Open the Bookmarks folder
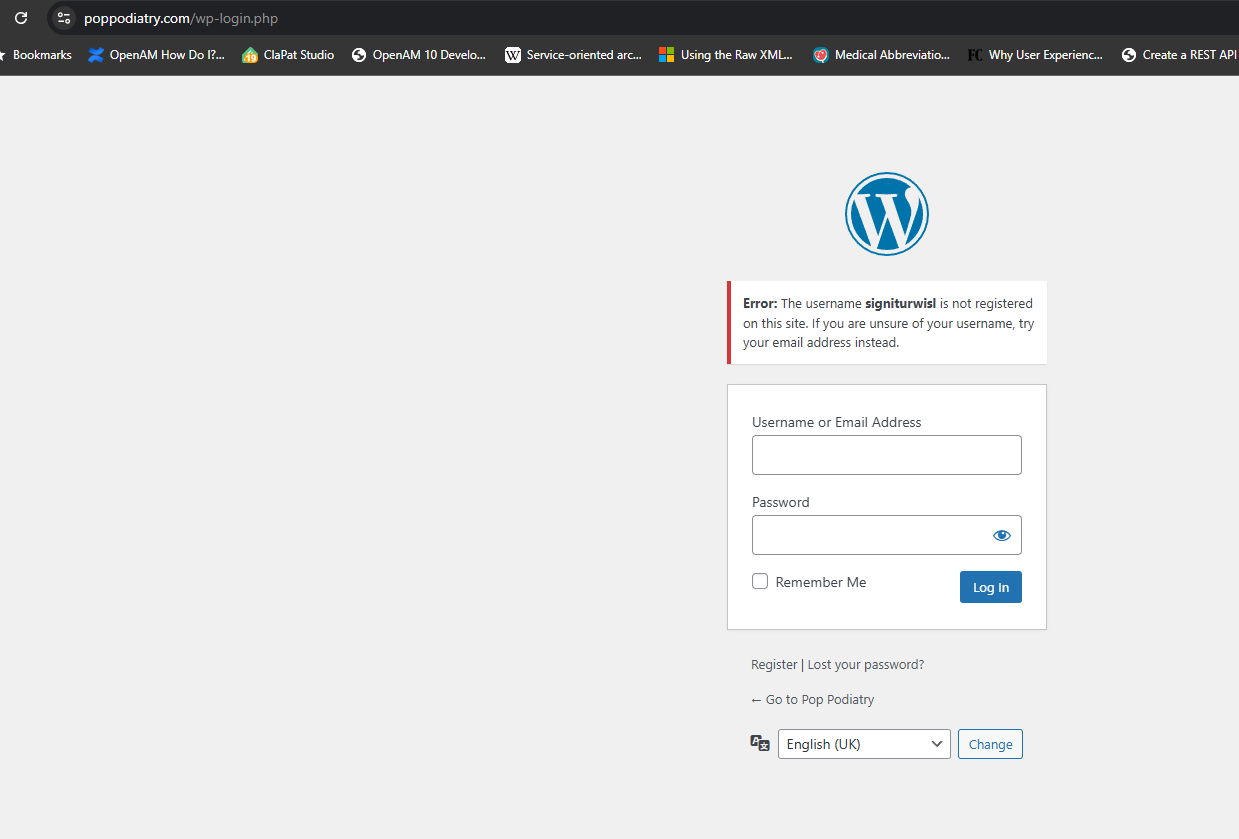The height and width of the screenshot is (839, 1239). click(36, 55)
